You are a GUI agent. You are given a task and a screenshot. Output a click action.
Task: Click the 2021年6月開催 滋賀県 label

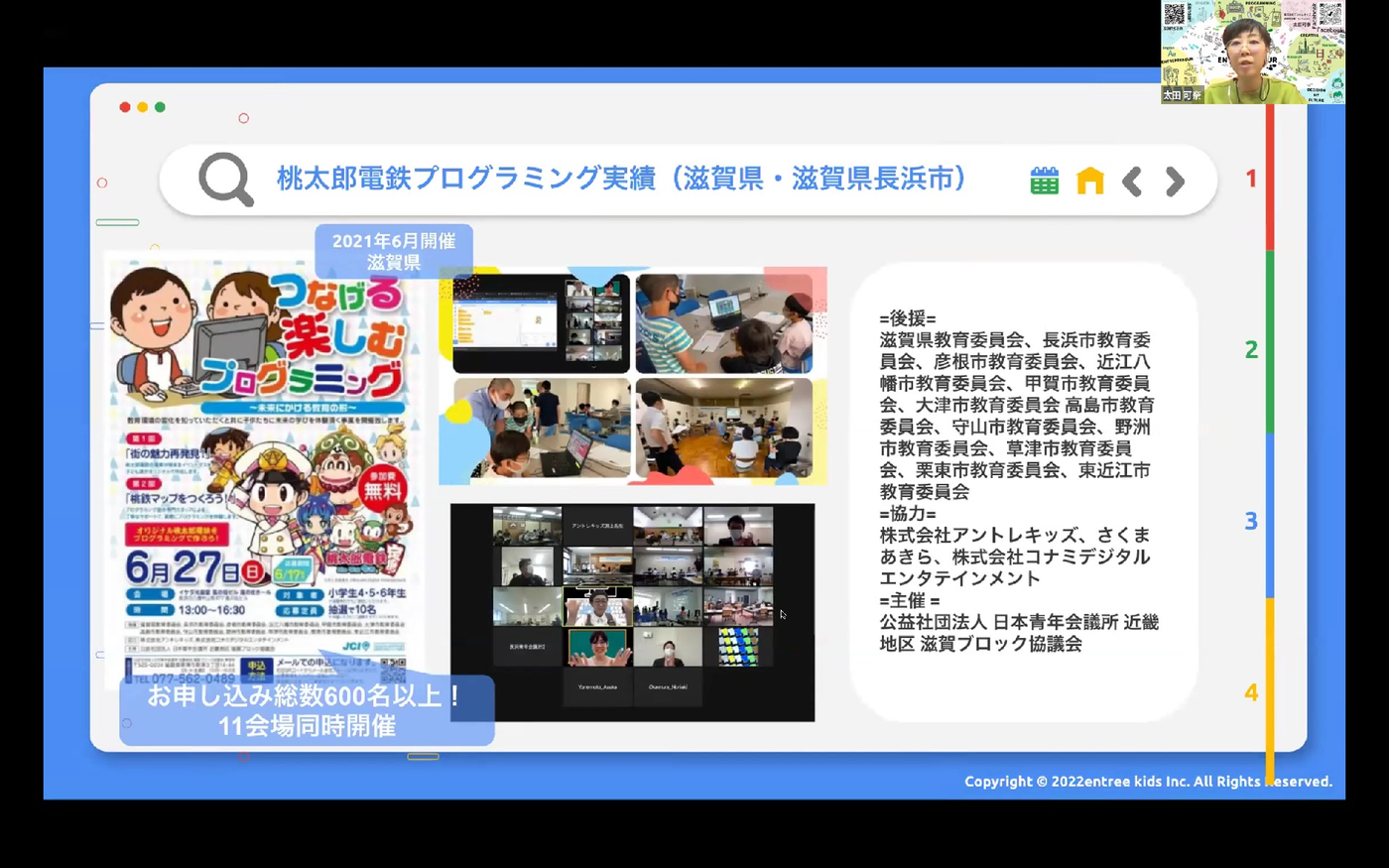tap(394, 251)
